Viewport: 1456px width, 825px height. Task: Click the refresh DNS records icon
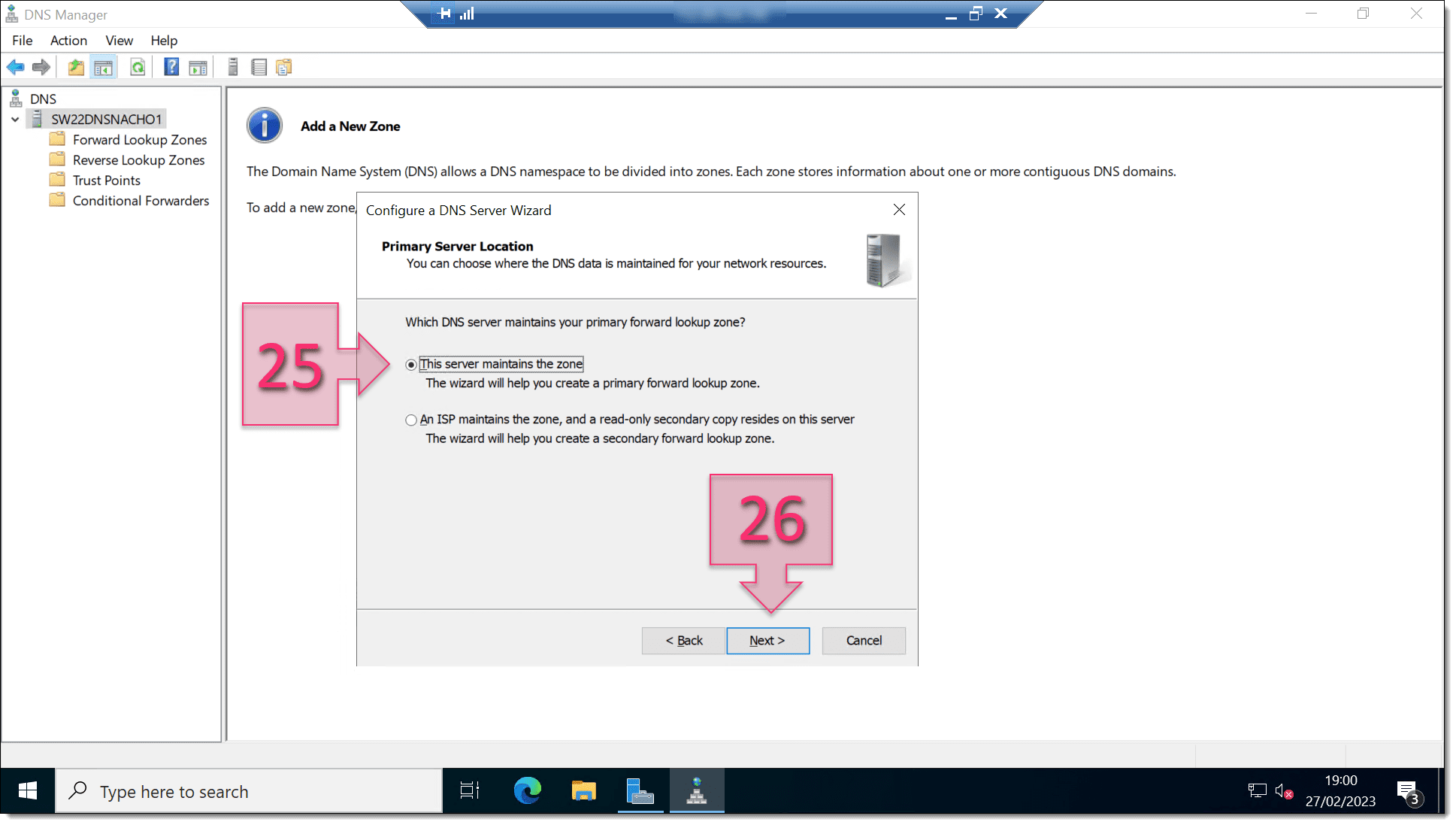click(x=138, y=67)
